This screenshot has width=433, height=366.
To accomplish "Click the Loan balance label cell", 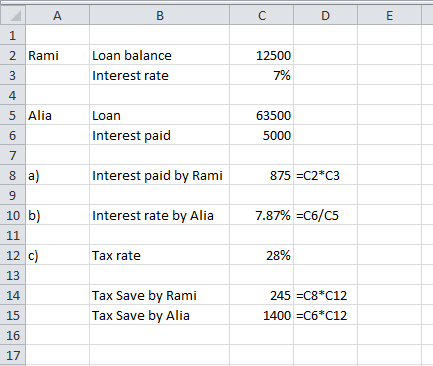I will [x=160, y=55].
